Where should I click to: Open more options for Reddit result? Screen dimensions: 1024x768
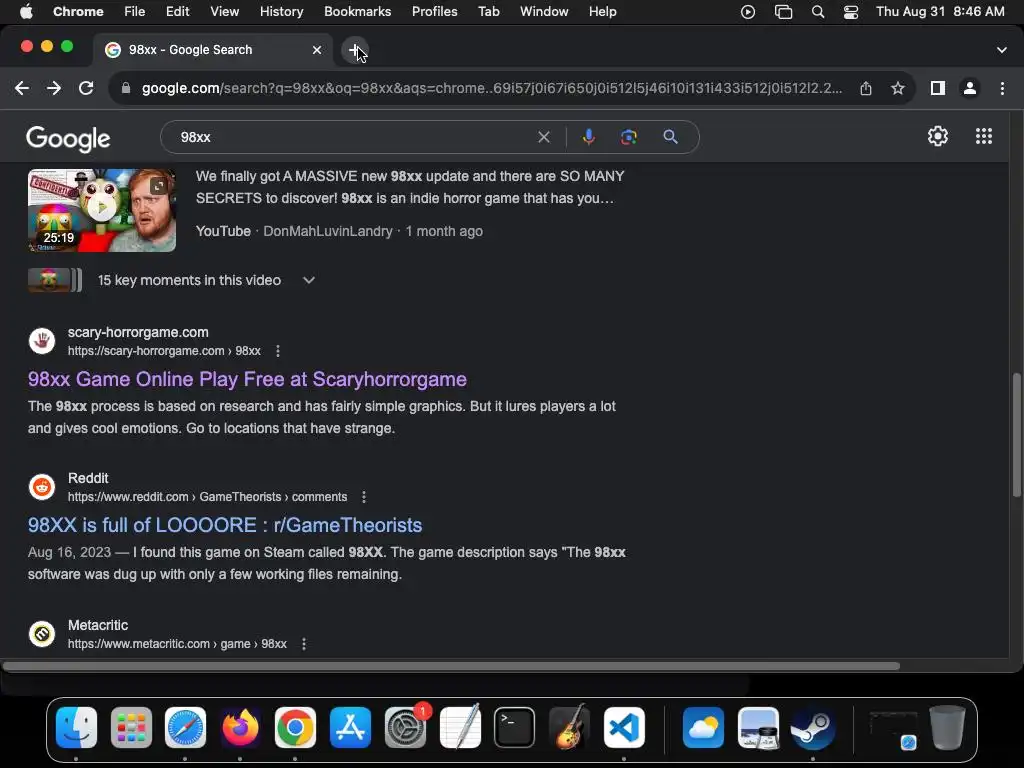coord(364,497)
